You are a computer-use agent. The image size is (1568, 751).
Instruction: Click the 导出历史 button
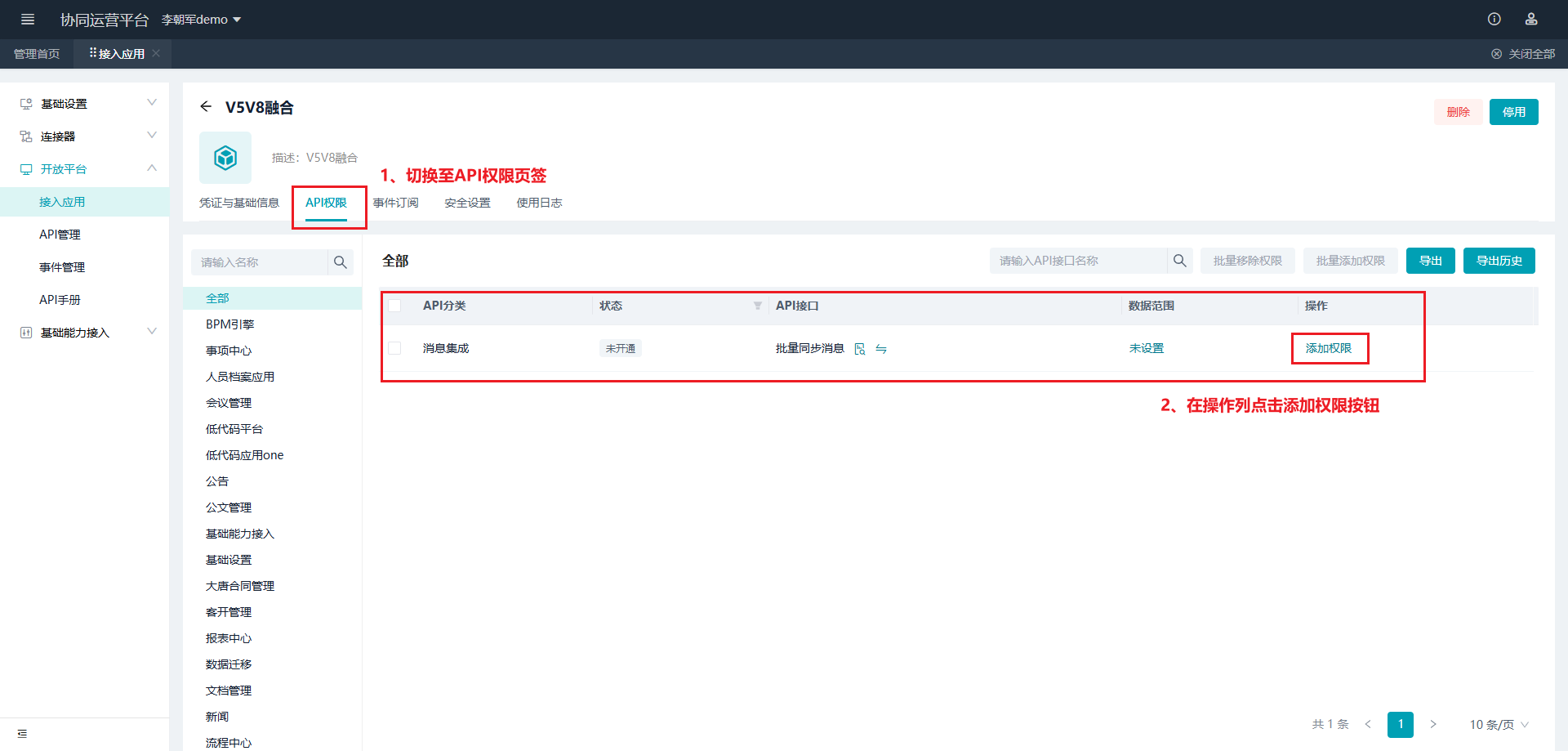(x=1499, y=261)
